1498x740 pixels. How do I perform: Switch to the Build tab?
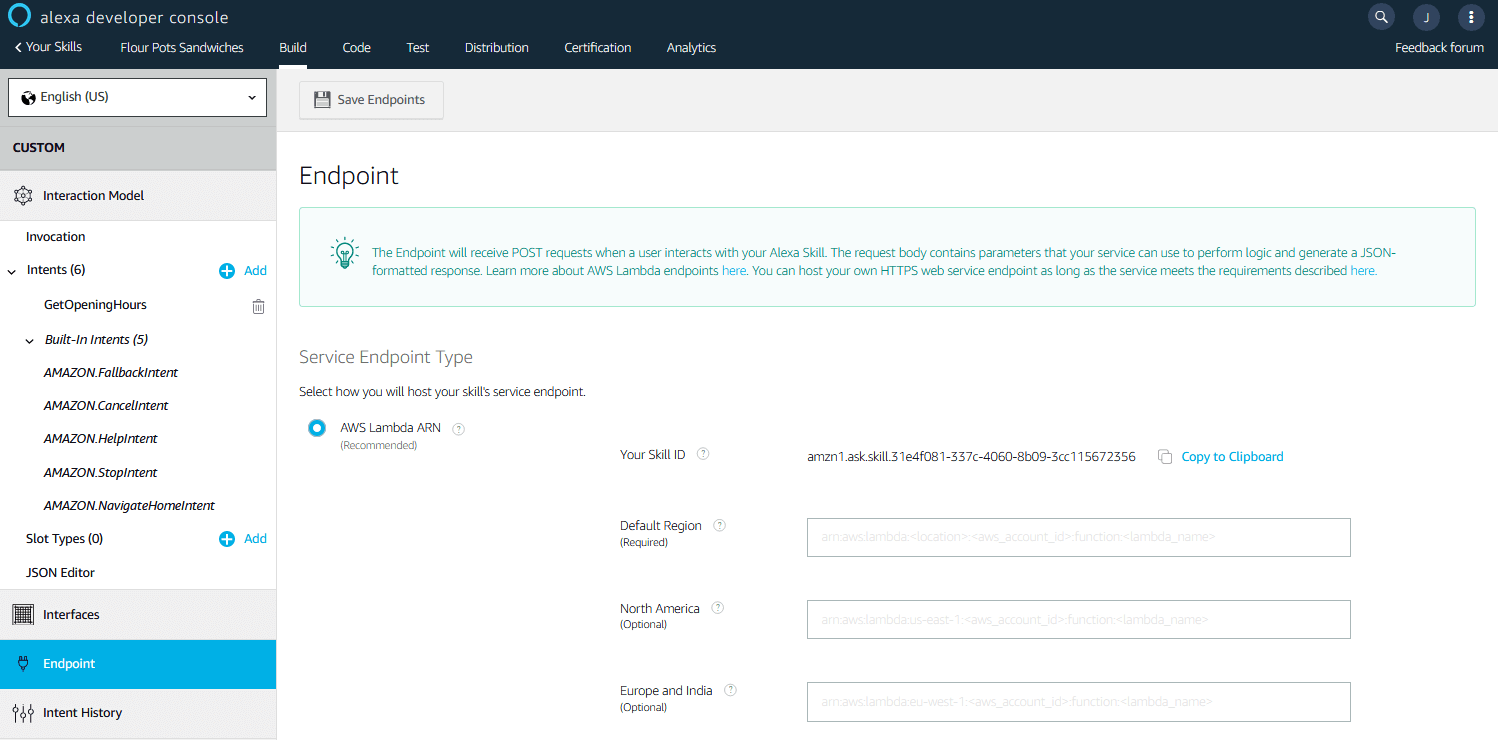pyautogui.click(x=293, y=47)
